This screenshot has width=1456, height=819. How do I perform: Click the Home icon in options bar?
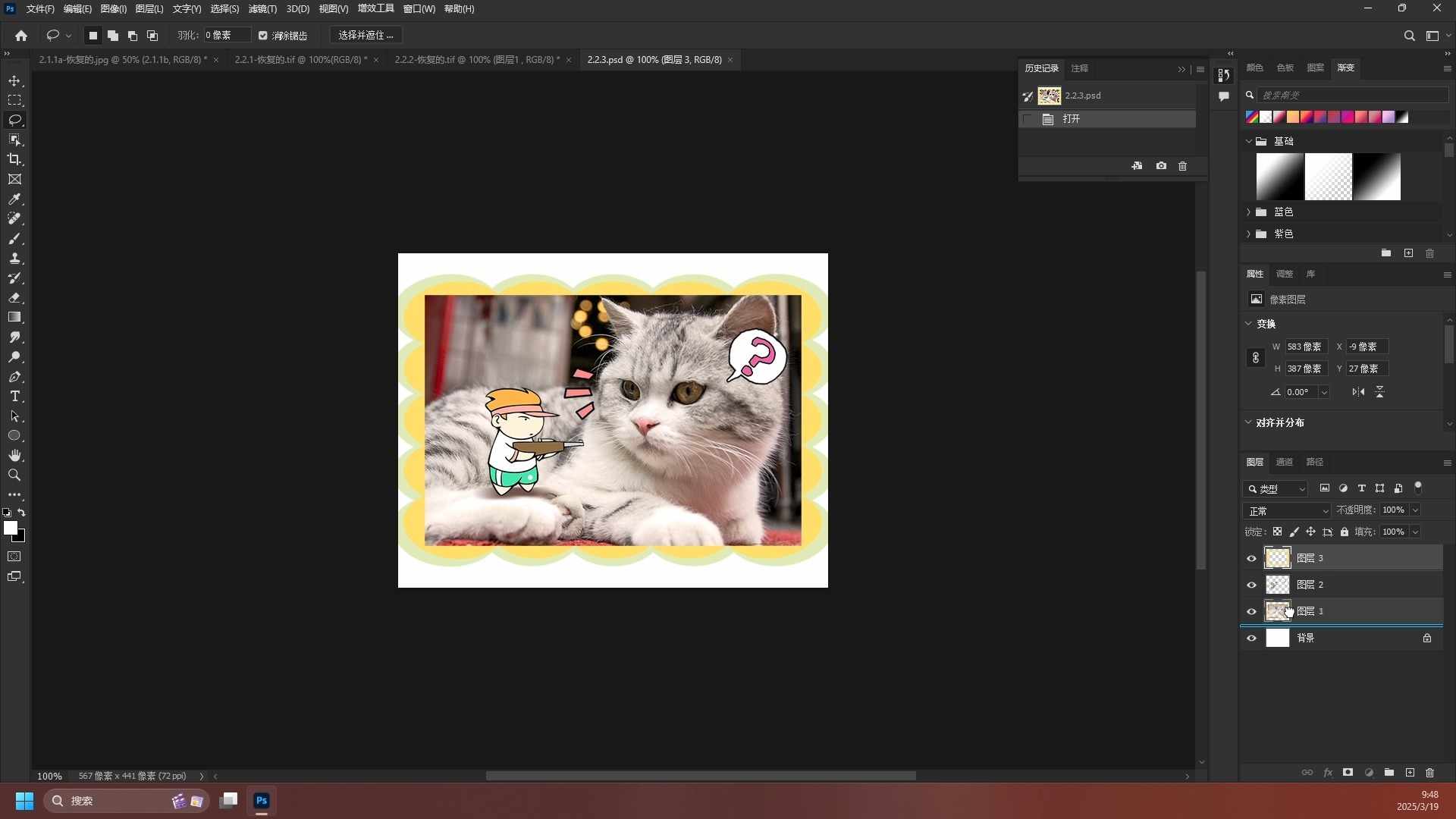pos(21,36)
